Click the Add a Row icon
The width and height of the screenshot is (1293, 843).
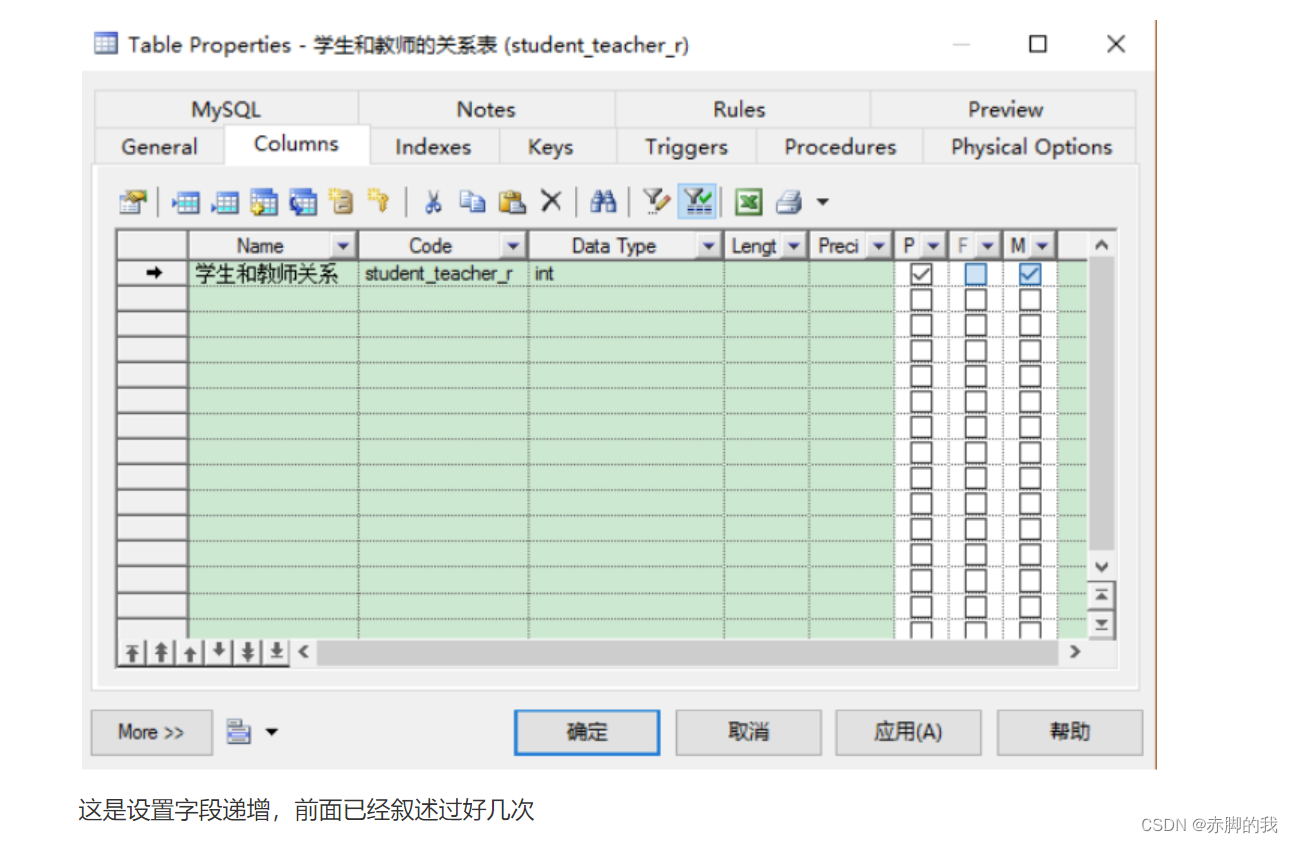click(225, 201)
